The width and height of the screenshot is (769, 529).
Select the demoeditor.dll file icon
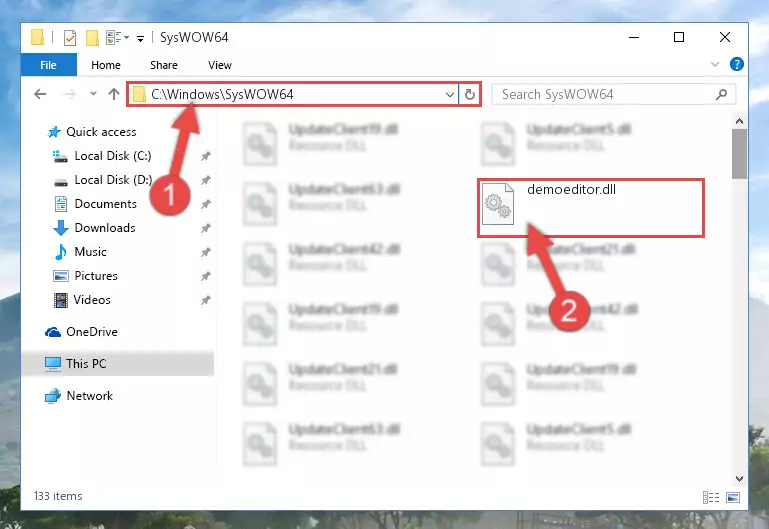click(498, 204)
